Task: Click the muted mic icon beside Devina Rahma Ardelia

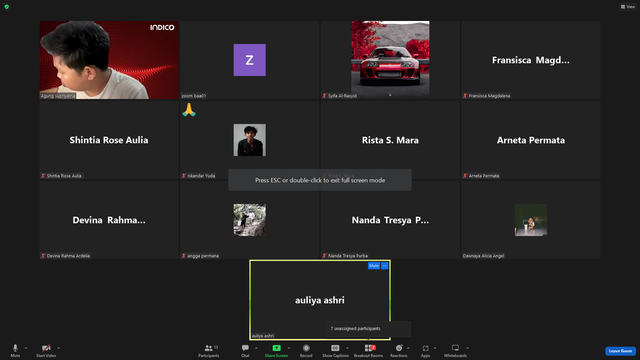Action: [x=43, y=256]
